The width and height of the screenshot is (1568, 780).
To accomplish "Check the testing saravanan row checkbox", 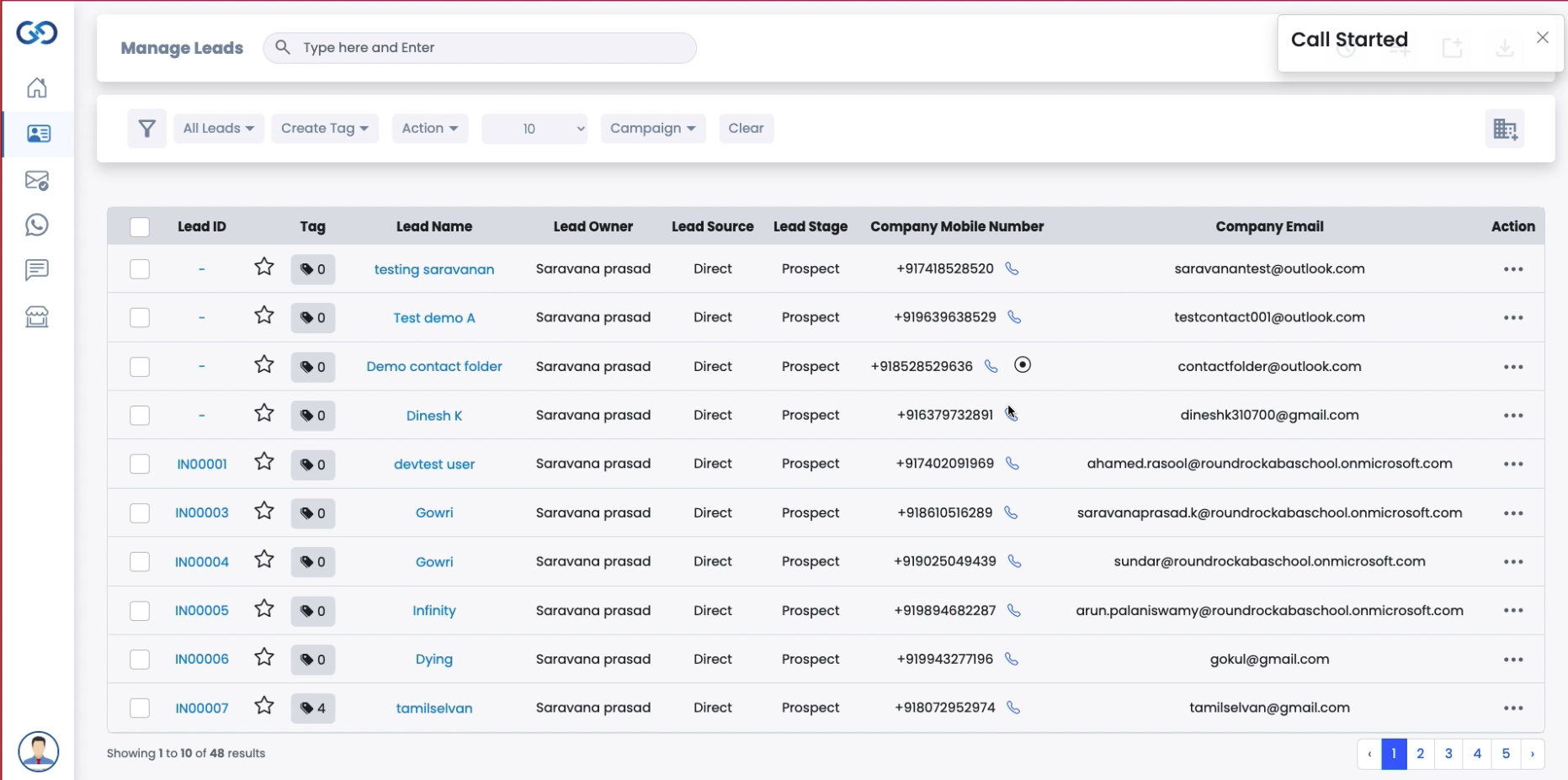I will (x=140, y=269).
